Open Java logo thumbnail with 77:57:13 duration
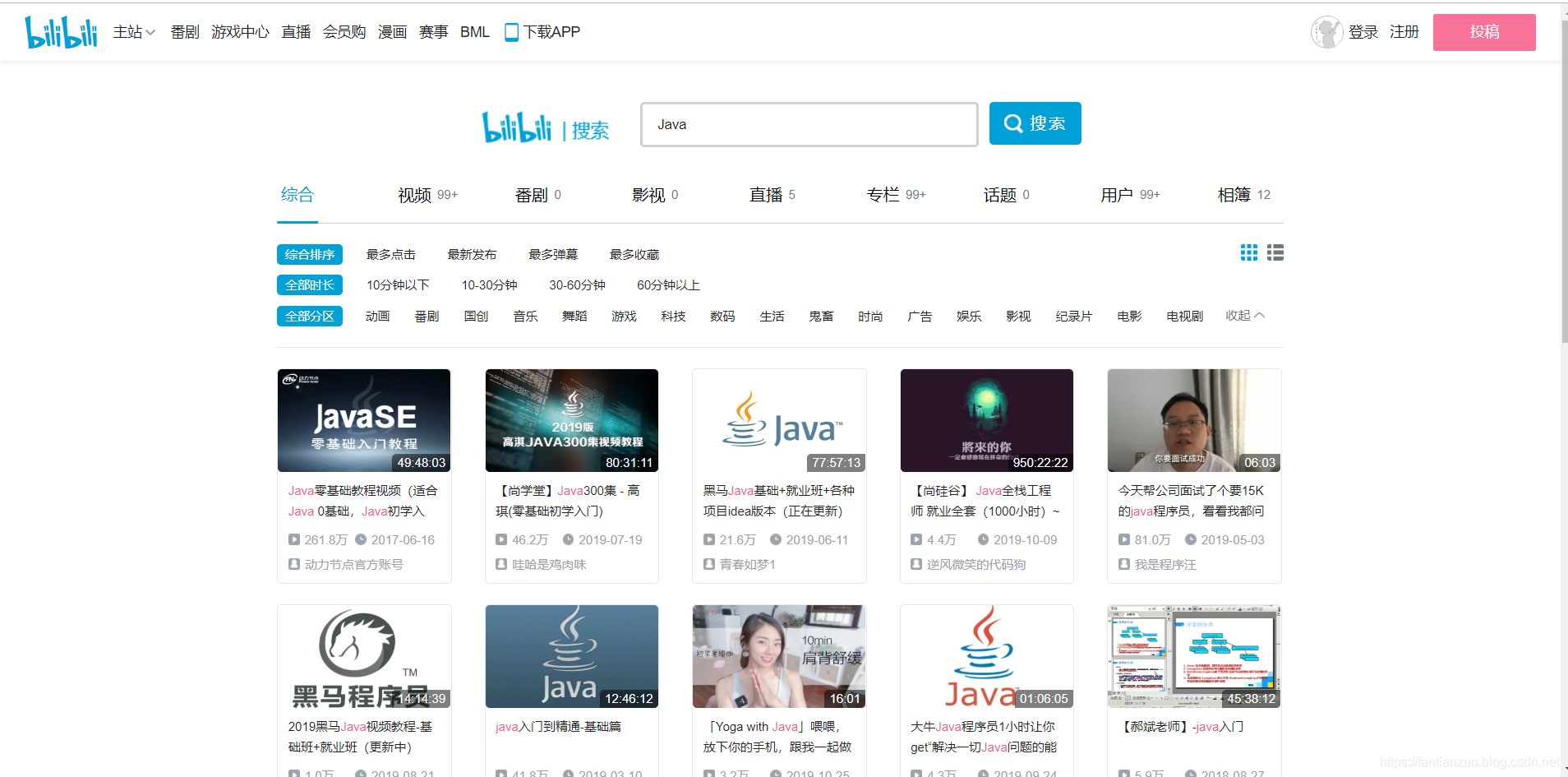 click(x=779, y=420)
